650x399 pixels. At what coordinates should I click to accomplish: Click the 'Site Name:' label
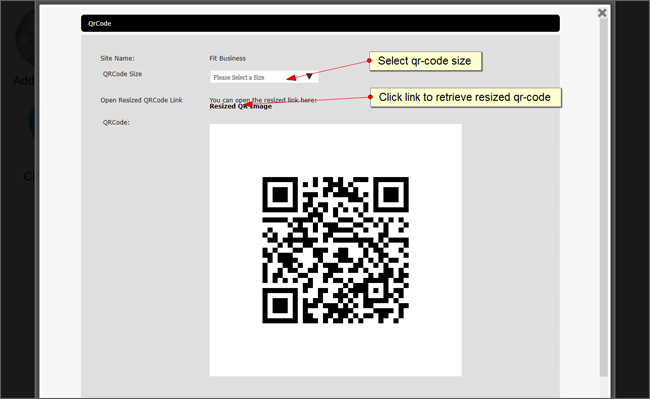tap(117, 58)
